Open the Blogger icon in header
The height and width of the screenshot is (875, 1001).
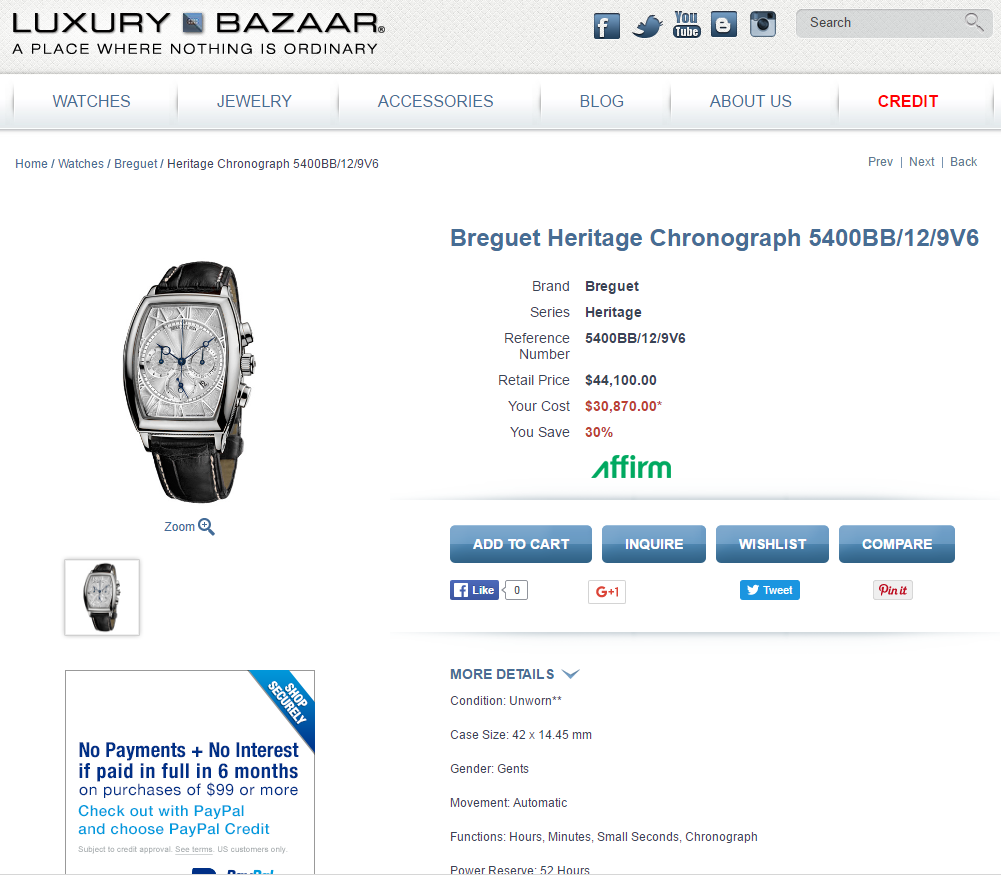pyautogui.click(x=723, y=25)
